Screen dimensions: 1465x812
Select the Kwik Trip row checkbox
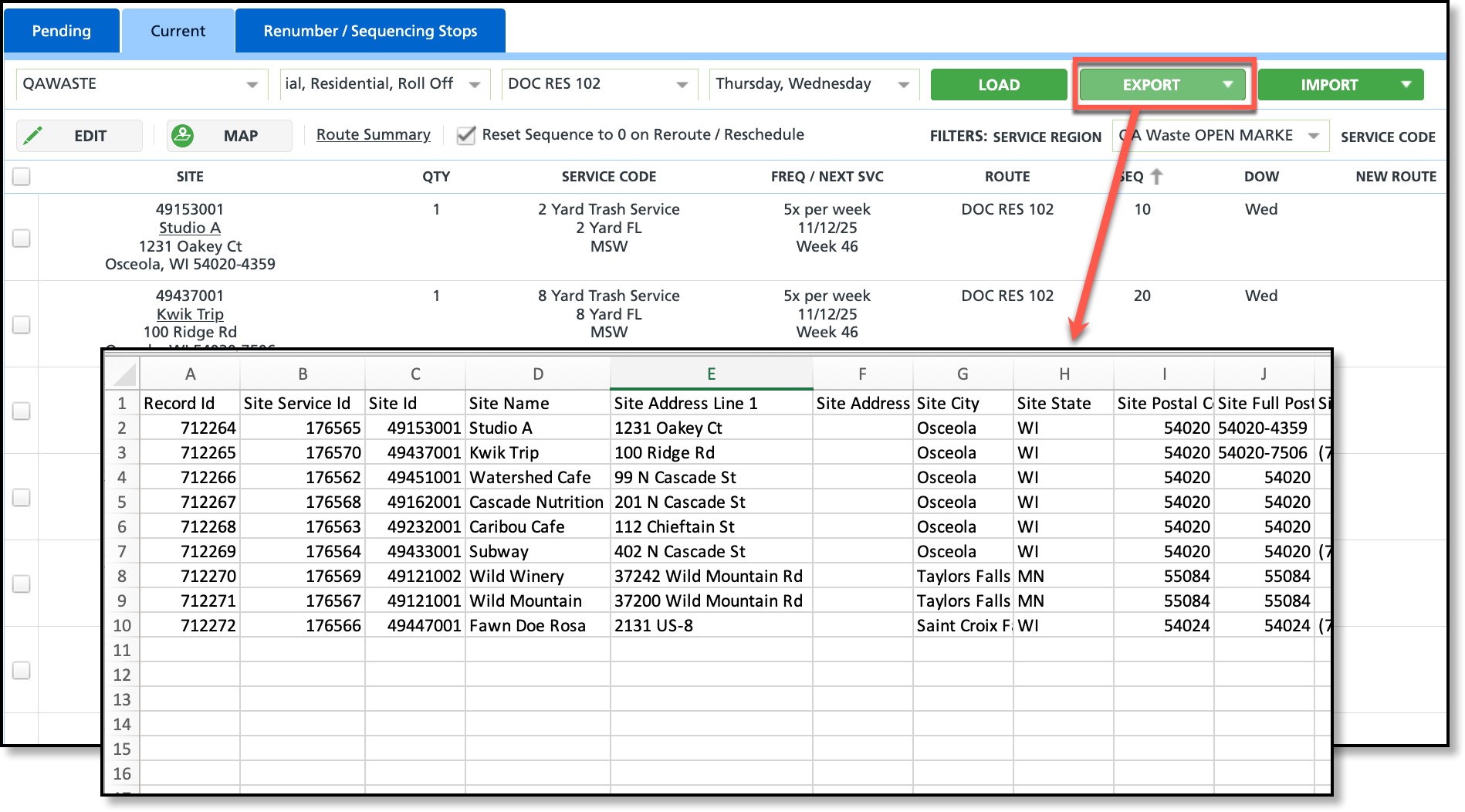[x=22, y=324]
